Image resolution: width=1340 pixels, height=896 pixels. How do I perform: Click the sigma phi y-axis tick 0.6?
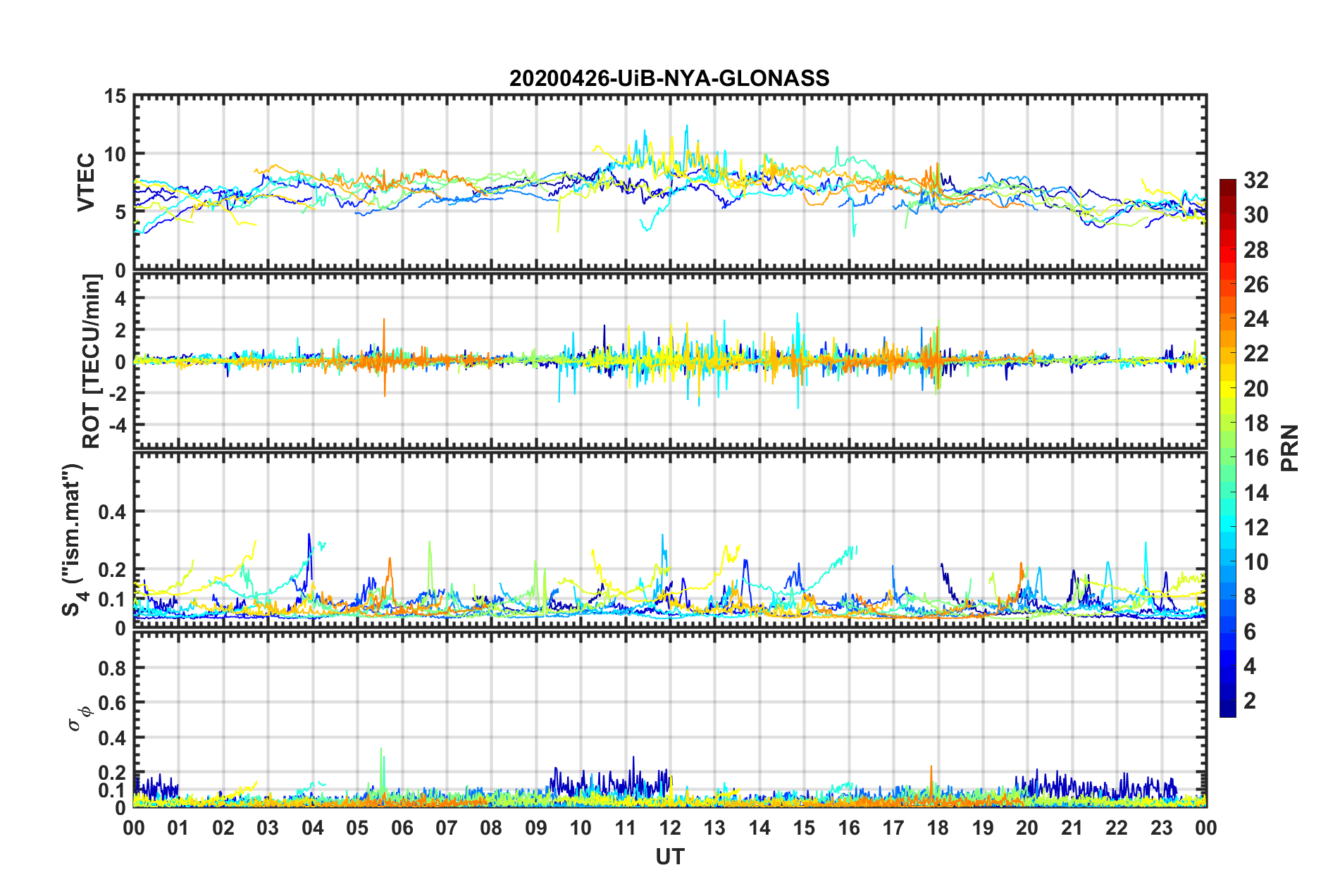[113, 703]
